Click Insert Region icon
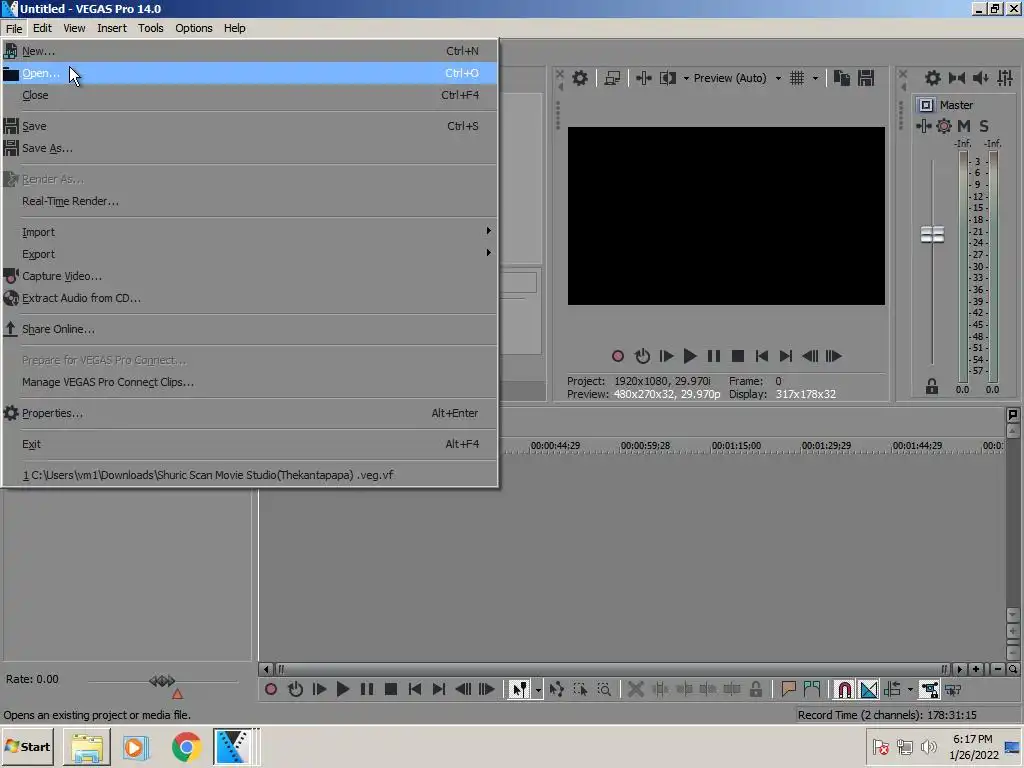1024x768 pixels. [x=812, y=689]
